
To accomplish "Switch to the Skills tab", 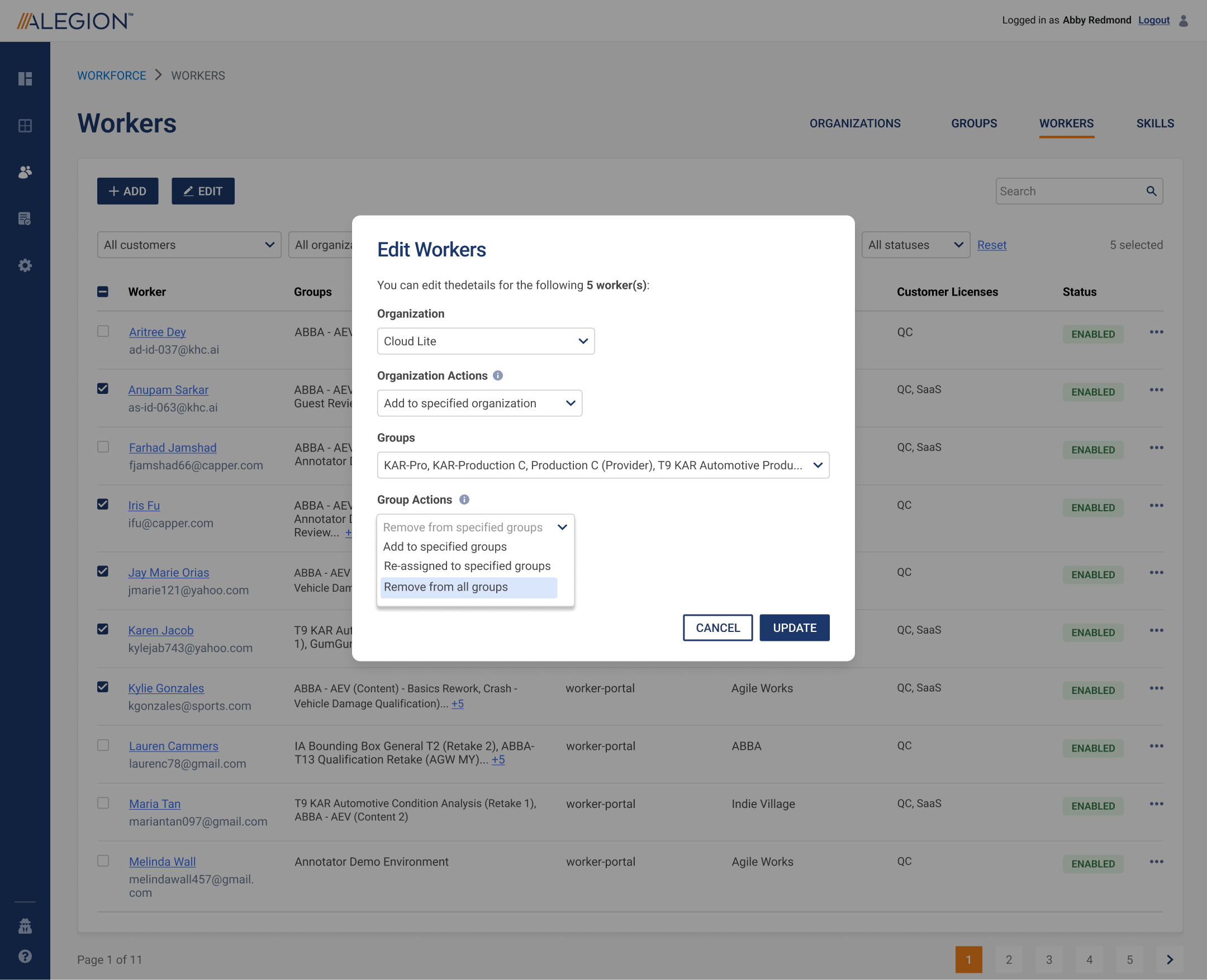I will pos(1155,123).
